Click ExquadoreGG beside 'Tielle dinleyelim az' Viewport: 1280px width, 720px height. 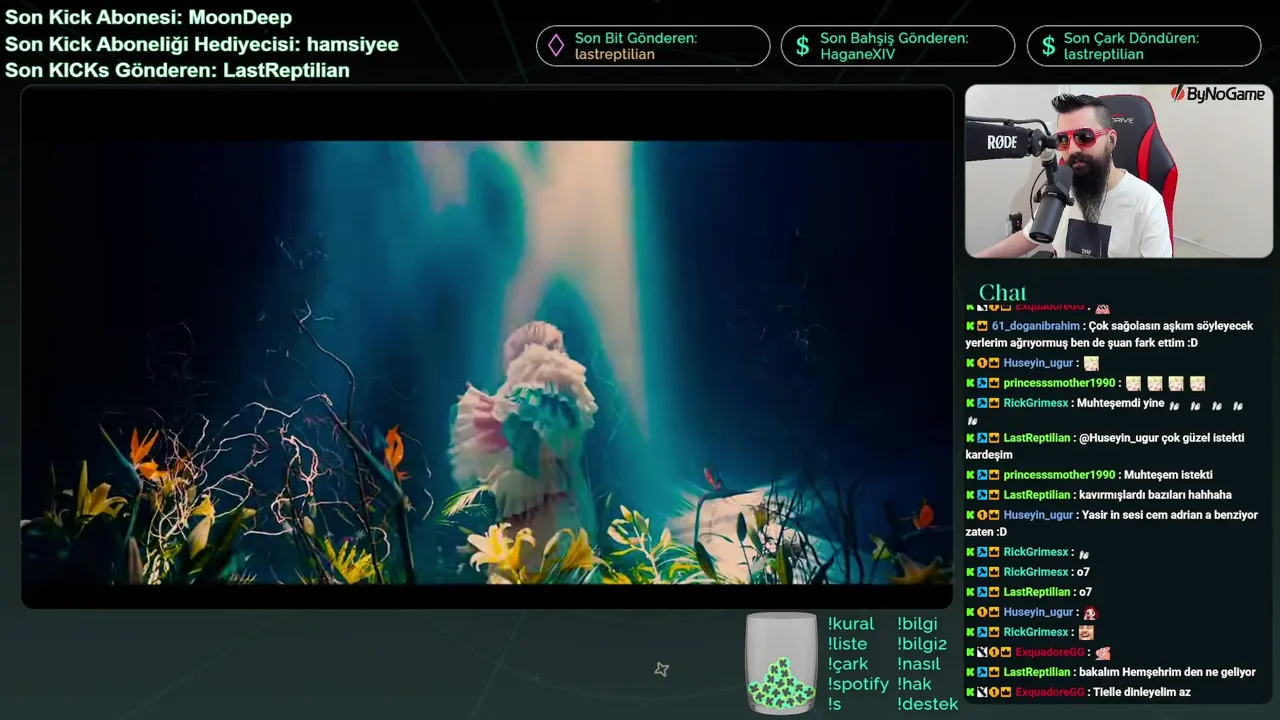pyautogui.click(x=1049, y=692)
